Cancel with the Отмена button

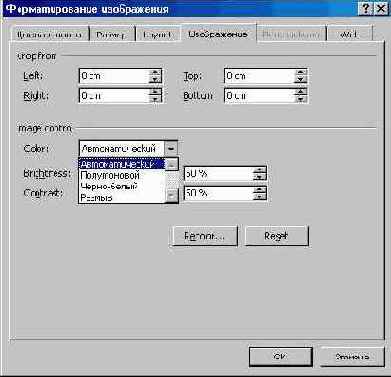tap(352, 357)
